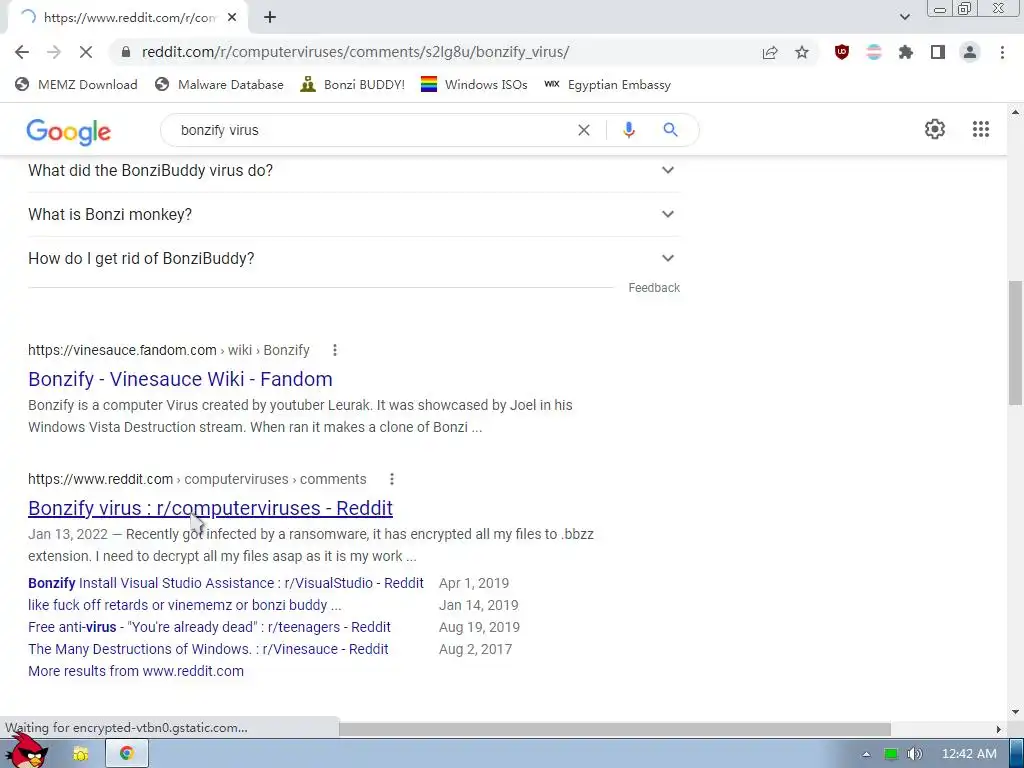
Task: Expand 'What did the BonziBuddy virus do?'
Action: (x=353, y=170)
